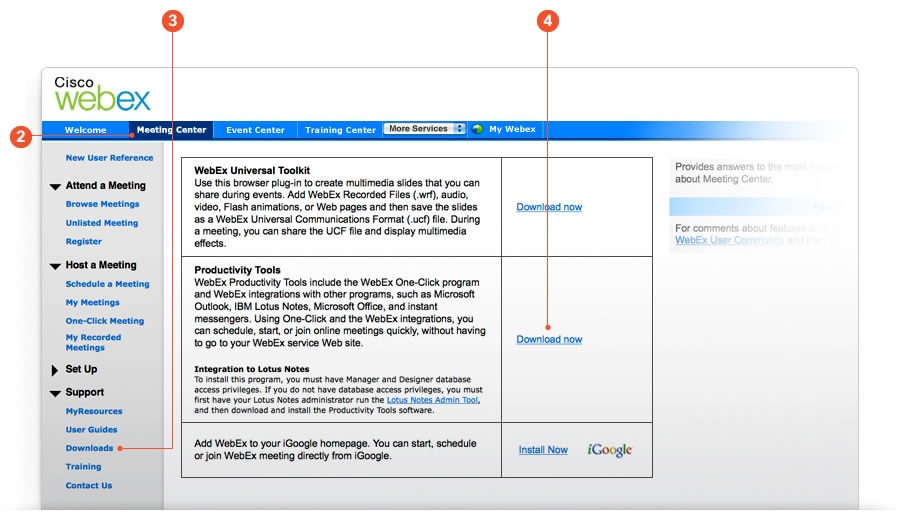Click the WebEx Universal Toolkit heading
Screen dimensions: 903x515
(x=252, y=171)
